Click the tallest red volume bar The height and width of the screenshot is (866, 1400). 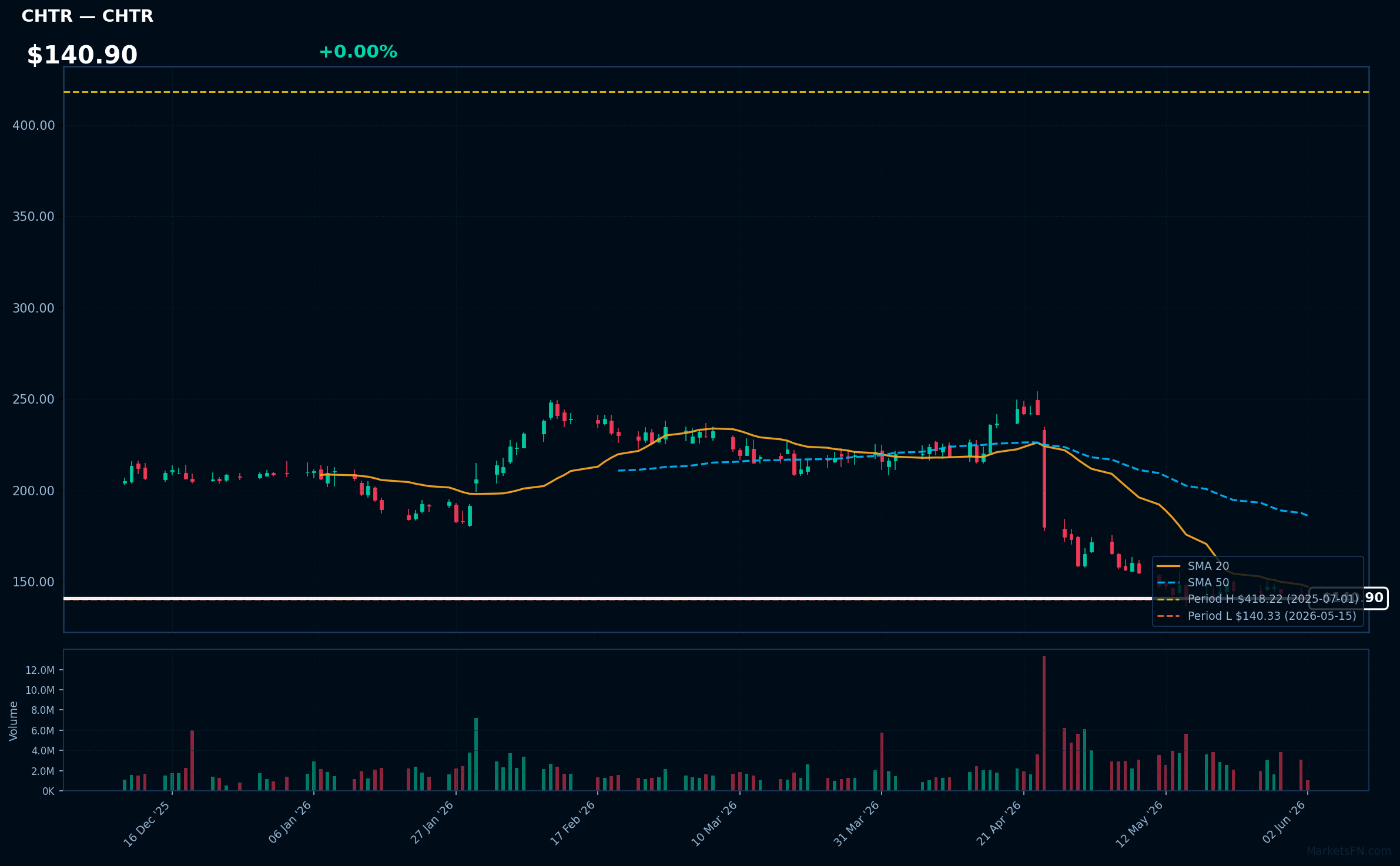[x=1044, y=723]
